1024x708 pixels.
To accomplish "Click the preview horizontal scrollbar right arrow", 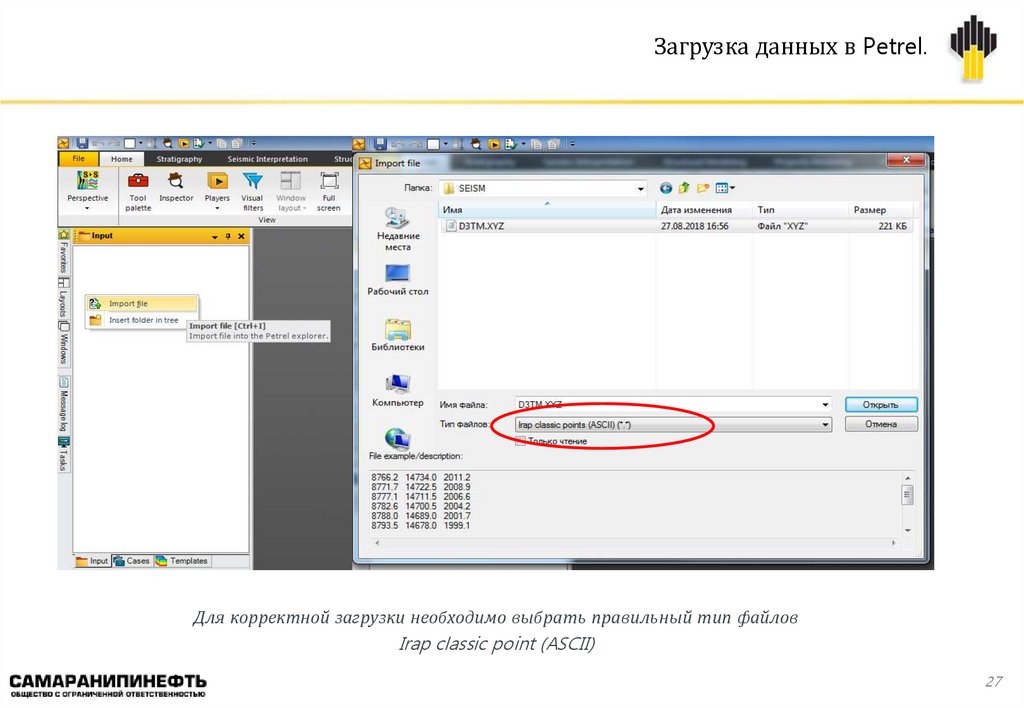I will pyautogui.click(x=893, y=543).
